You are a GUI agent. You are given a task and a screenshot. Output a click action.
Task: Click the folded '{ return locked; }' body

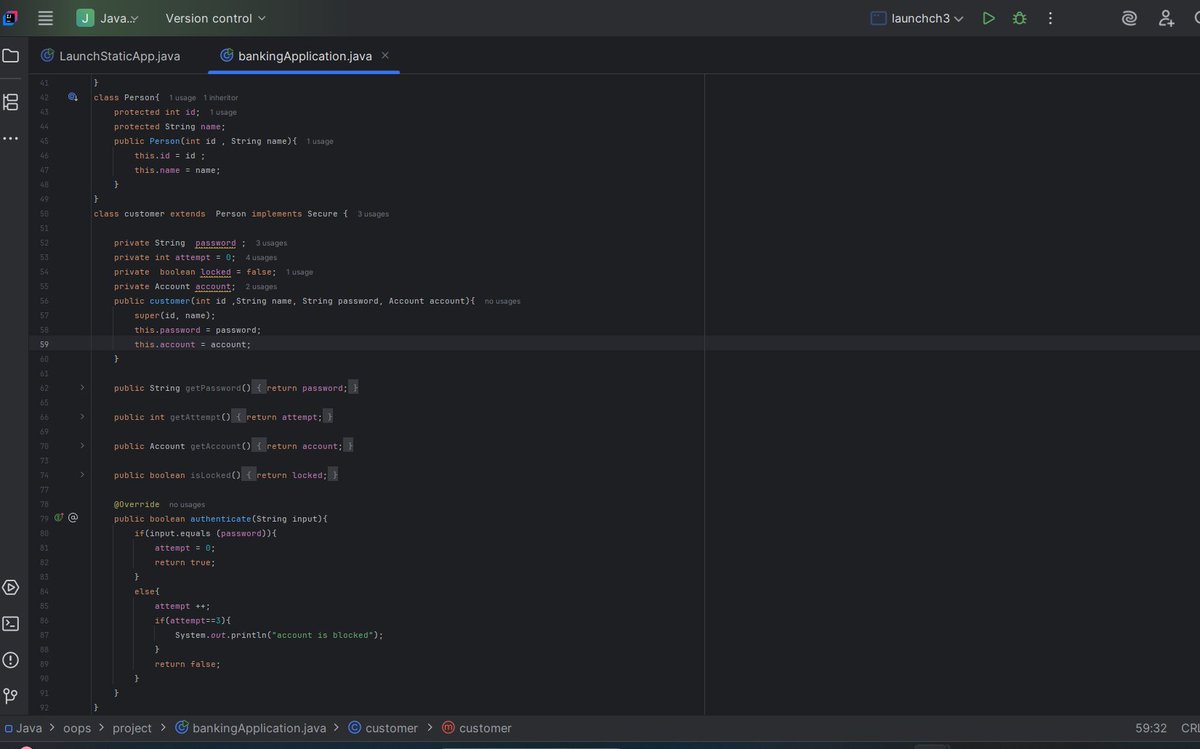290,475
